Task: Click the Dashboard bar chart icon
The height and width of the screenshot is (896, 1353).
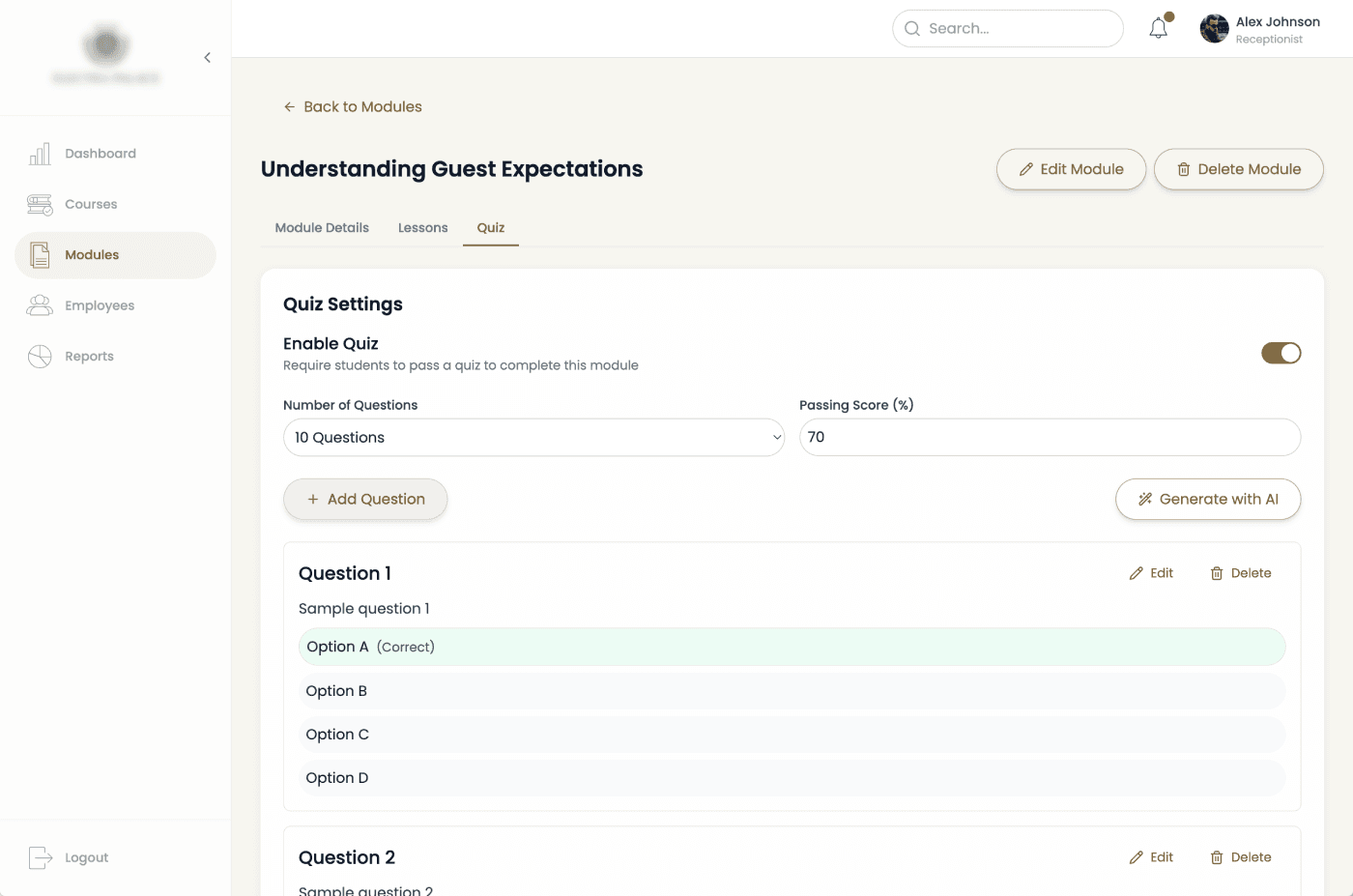Action: coord(40,154)
